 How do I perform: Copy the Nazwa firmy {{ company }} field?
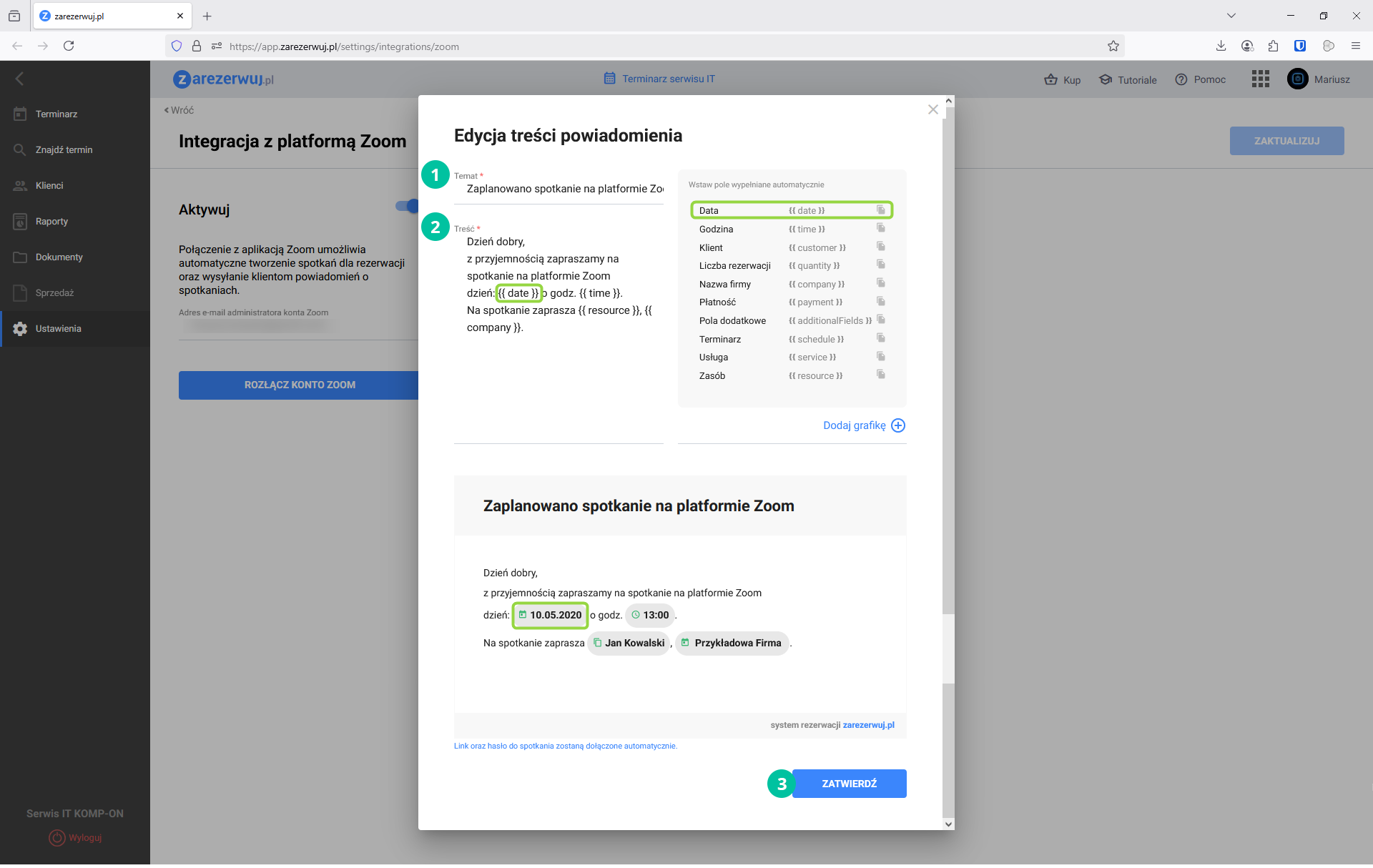[881, 283]
